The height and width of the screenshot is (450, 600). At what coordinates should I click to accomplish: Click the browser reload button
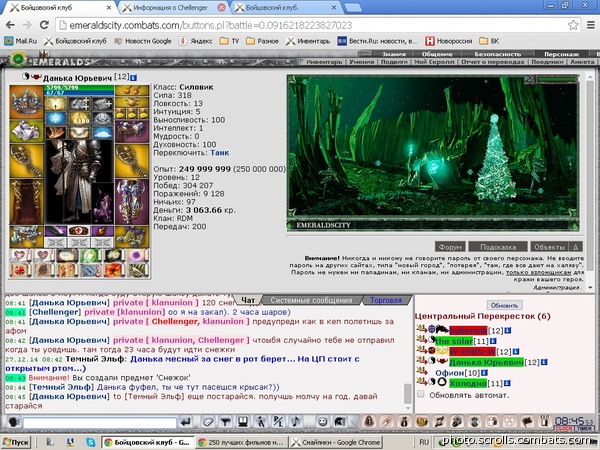[44, 25]
